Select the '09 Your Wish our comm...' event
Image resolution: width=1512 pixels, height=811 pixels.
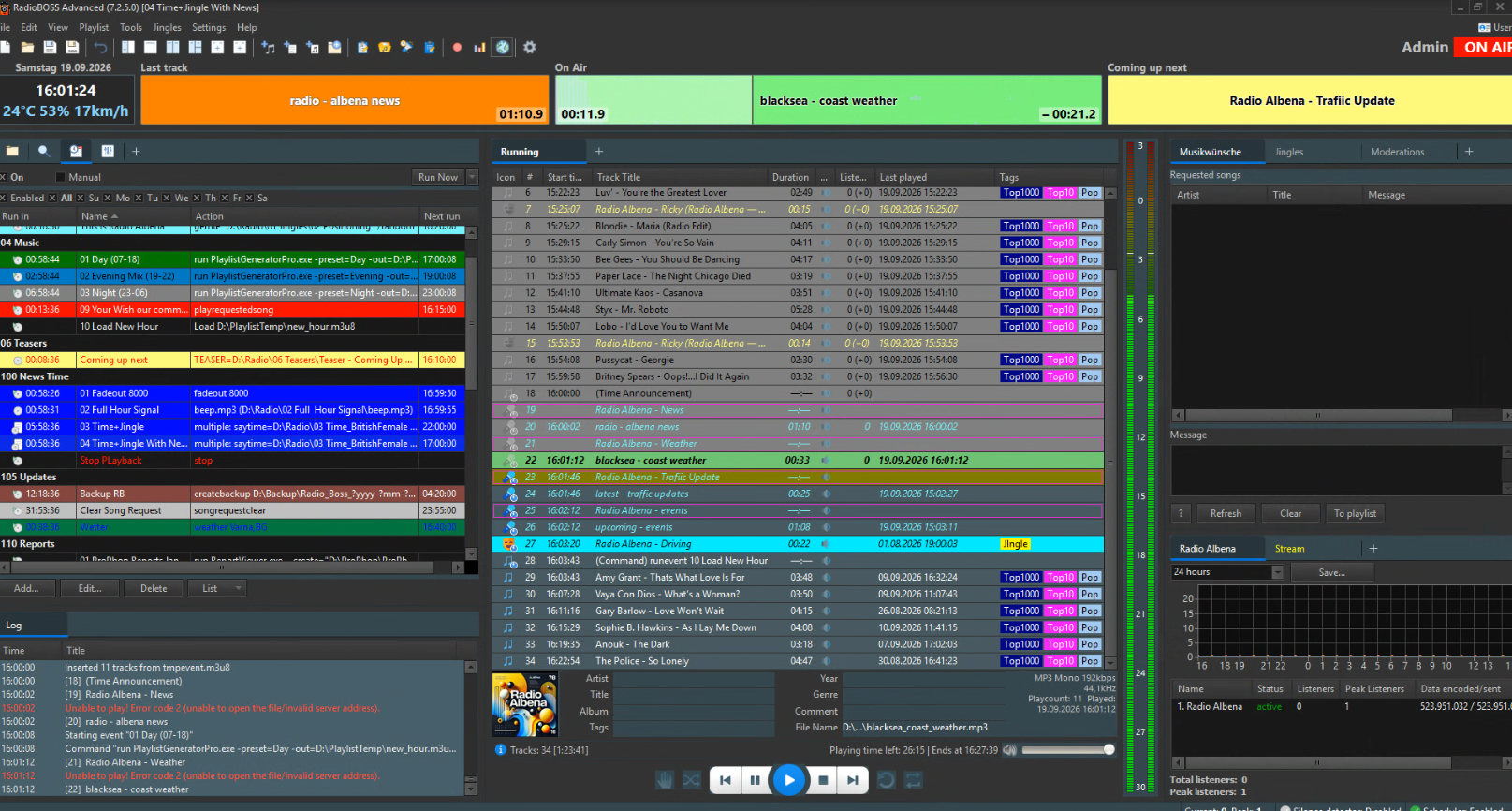pos(232,310)
